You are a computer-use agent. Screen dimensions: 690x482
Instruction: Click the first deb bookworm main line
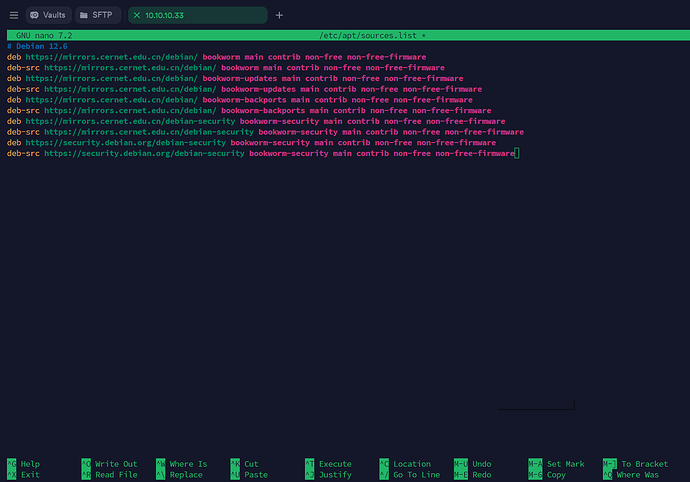pyautogui.click(x=217, y=57)
